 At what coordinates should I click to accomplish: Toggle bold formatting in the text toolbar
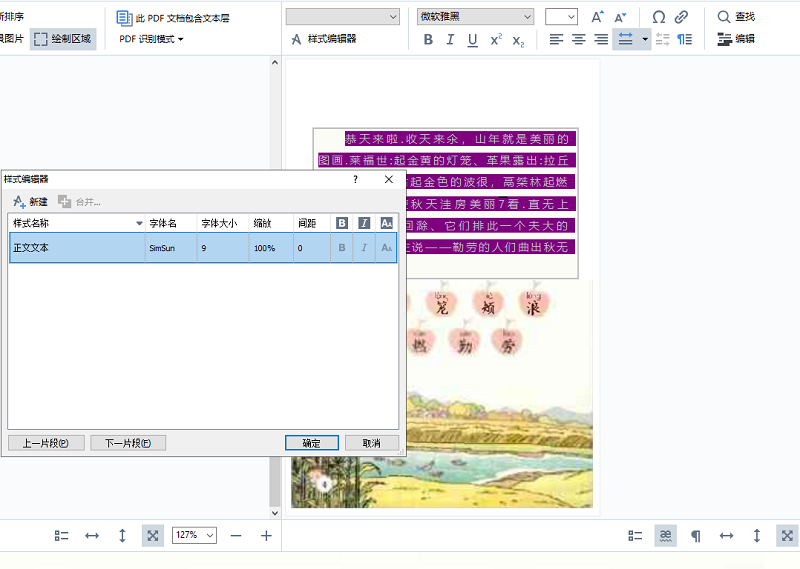[428, 39]
